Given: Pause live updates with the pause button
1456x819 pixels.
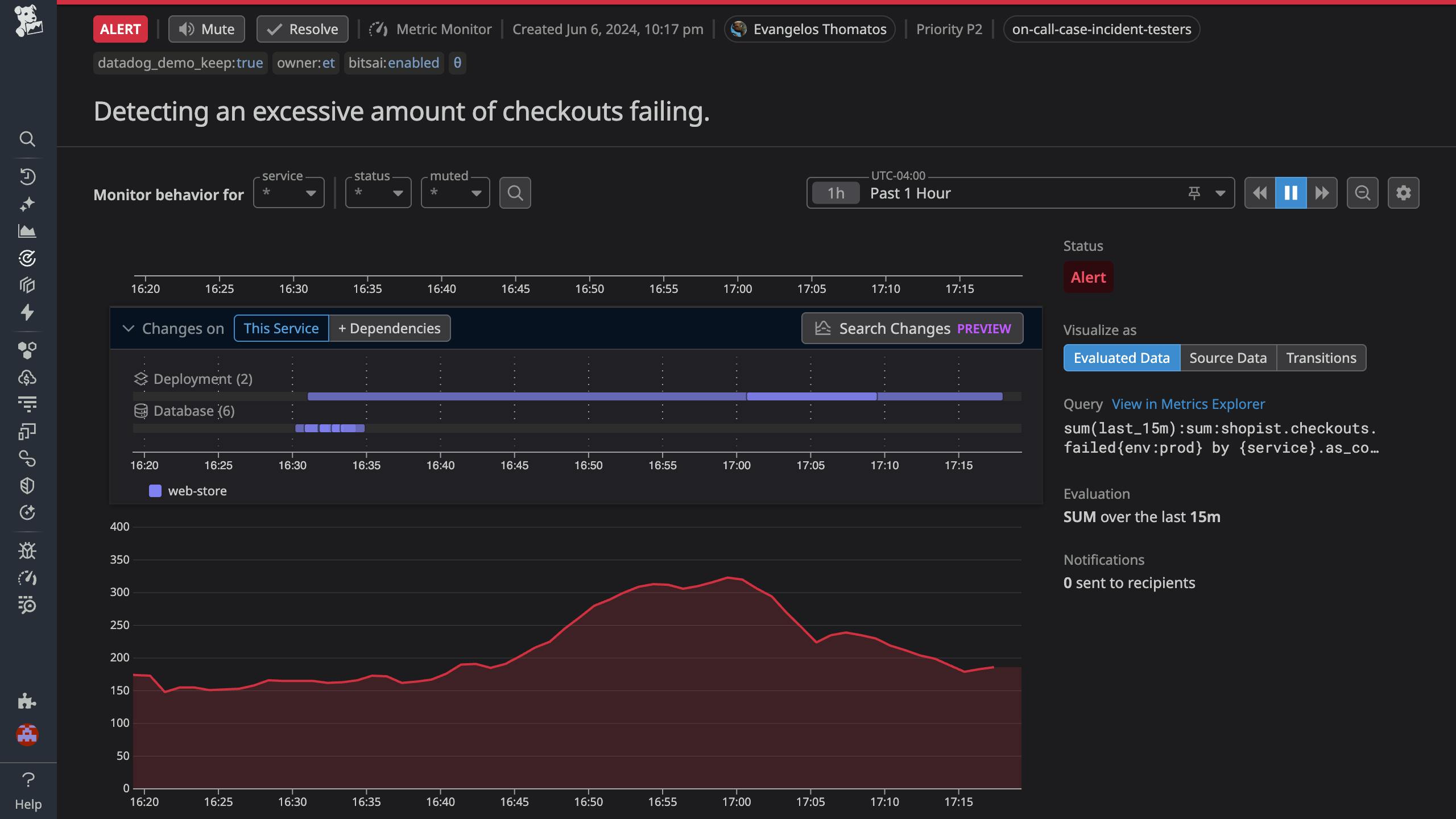Looking at the screenshot, I should point(1291,193).
